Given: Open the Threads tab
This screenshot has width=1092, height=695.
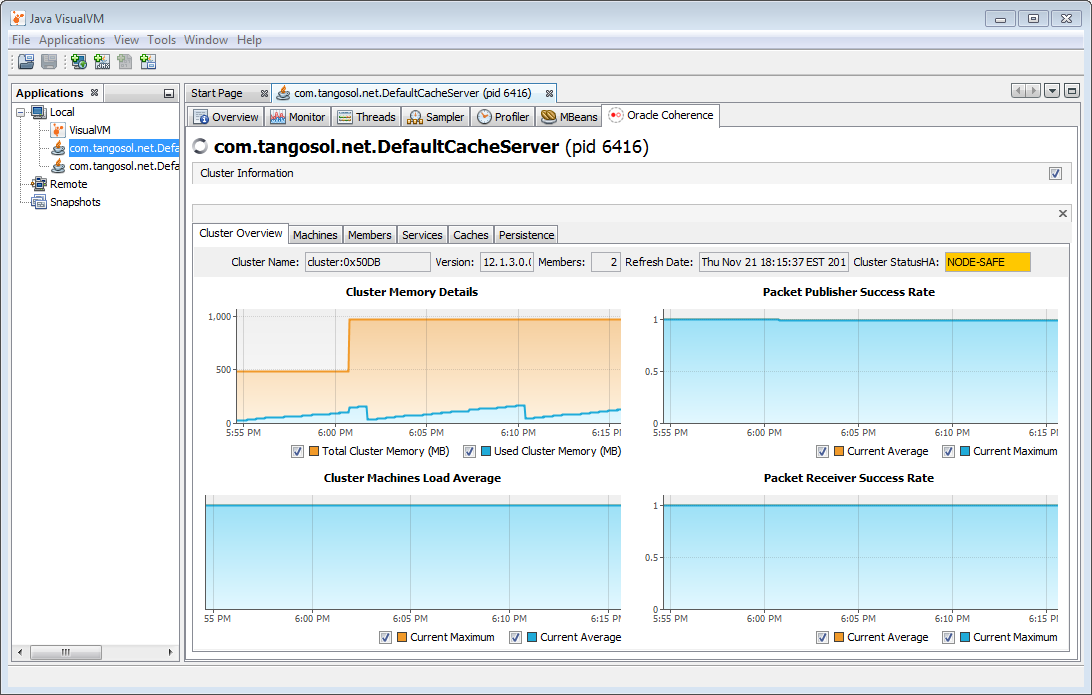Looking at the screenshot, I should (x=366, y=117).
